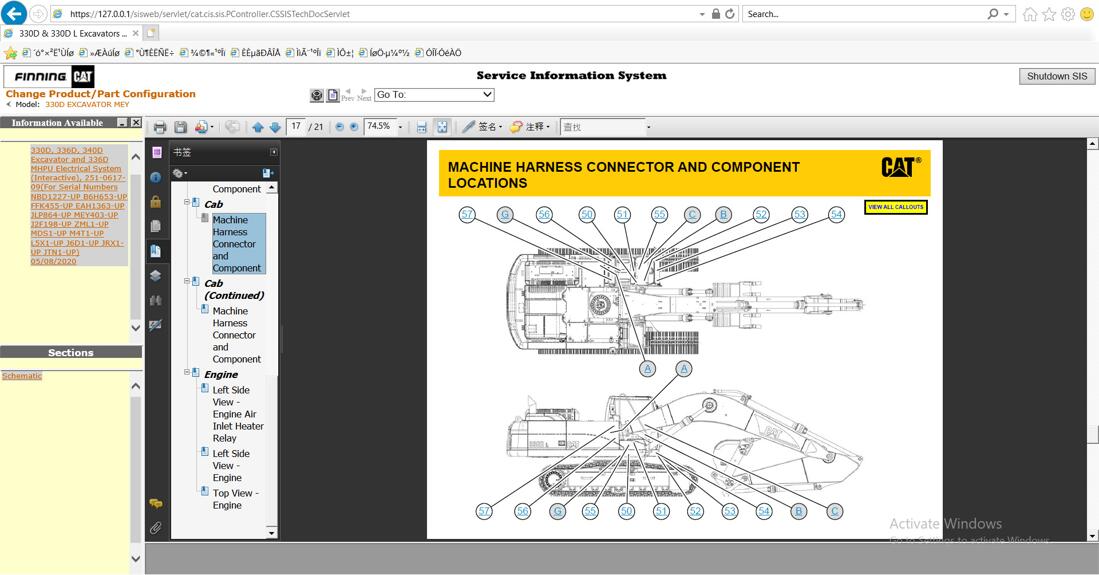Select Cab (Continued) Machine Harness bookmark
The image size is (1099, 575).
(x=236, y=335)
